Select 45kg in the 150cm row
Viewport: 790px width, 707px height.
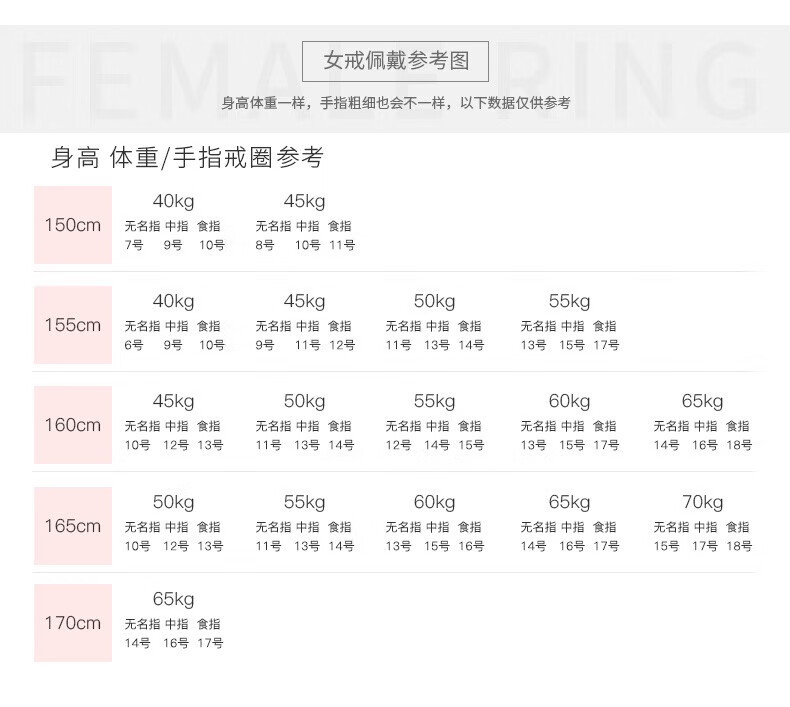coord(304,201)
